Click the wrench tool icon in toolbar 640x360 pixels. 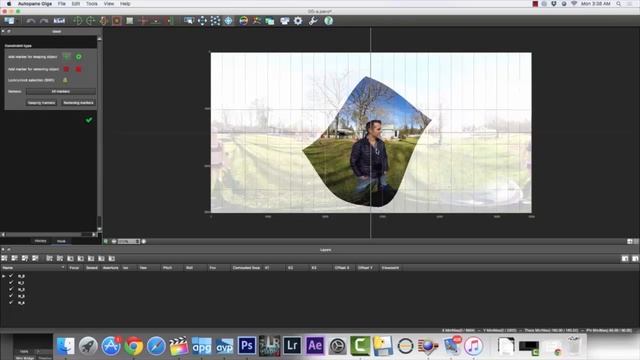coord(313,21)
